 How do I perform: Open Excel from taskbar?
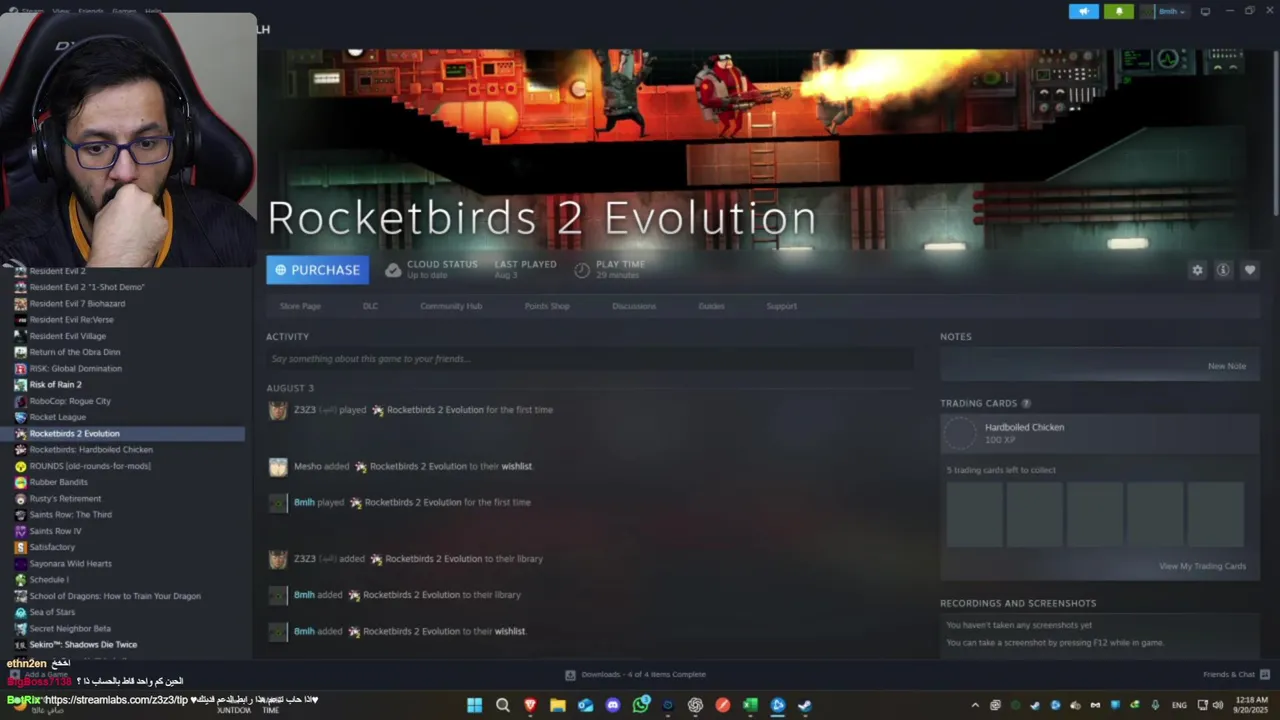[750, 705]
